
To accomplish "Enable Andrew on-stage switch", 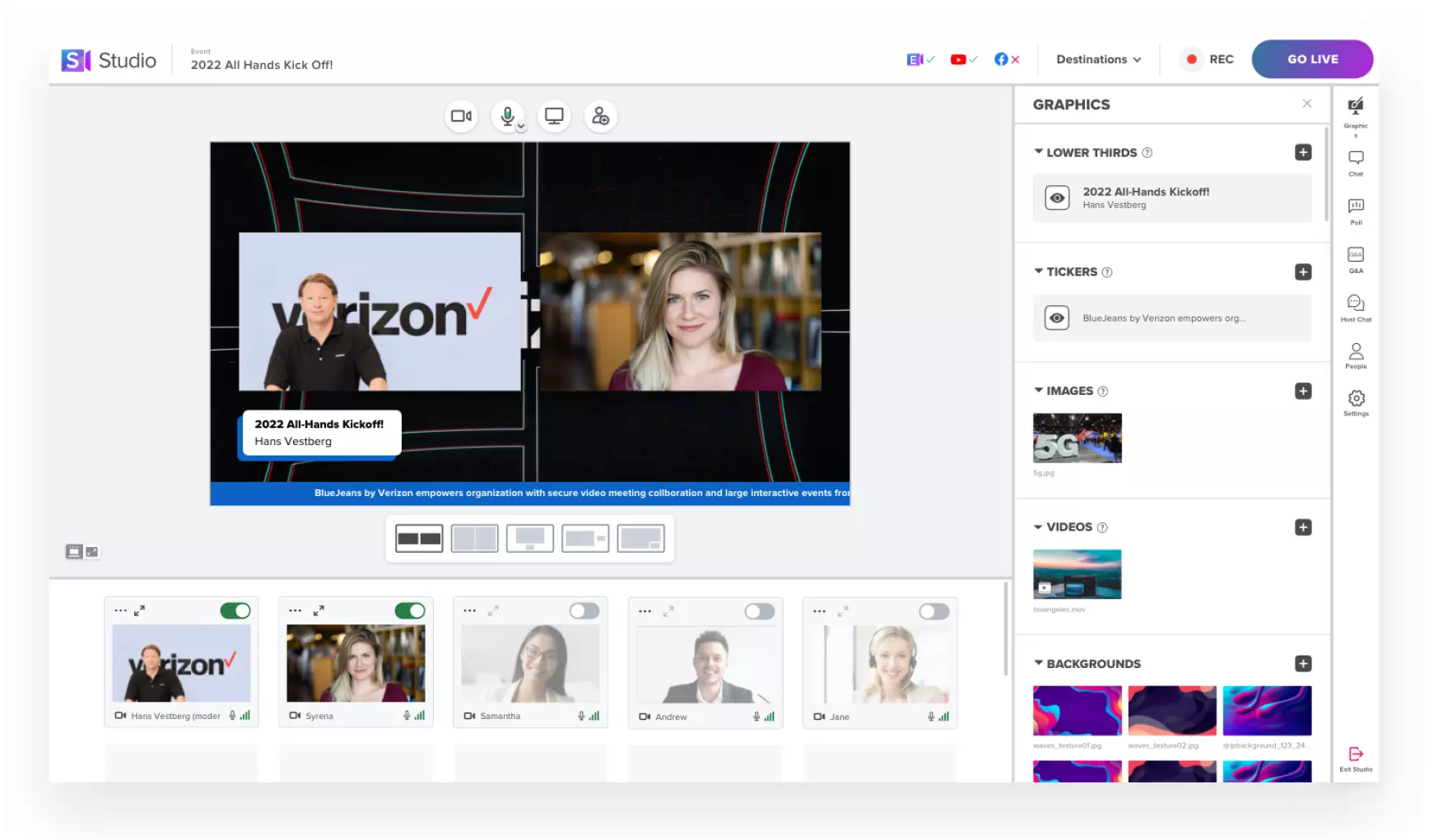I will [x=760, y=611].
